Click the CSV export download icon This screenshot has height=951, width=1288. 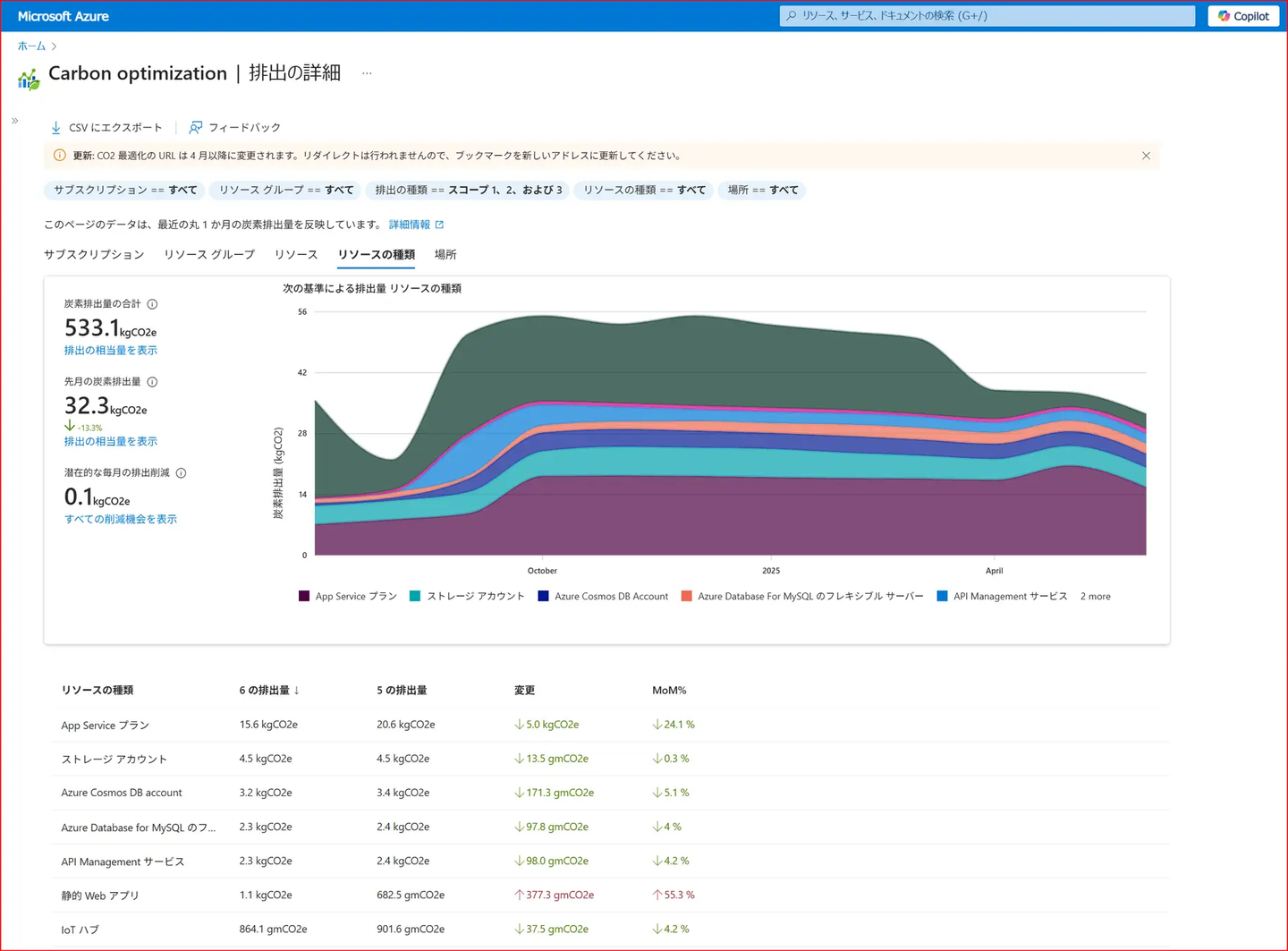pyautogui.click(x=56, y=128)
